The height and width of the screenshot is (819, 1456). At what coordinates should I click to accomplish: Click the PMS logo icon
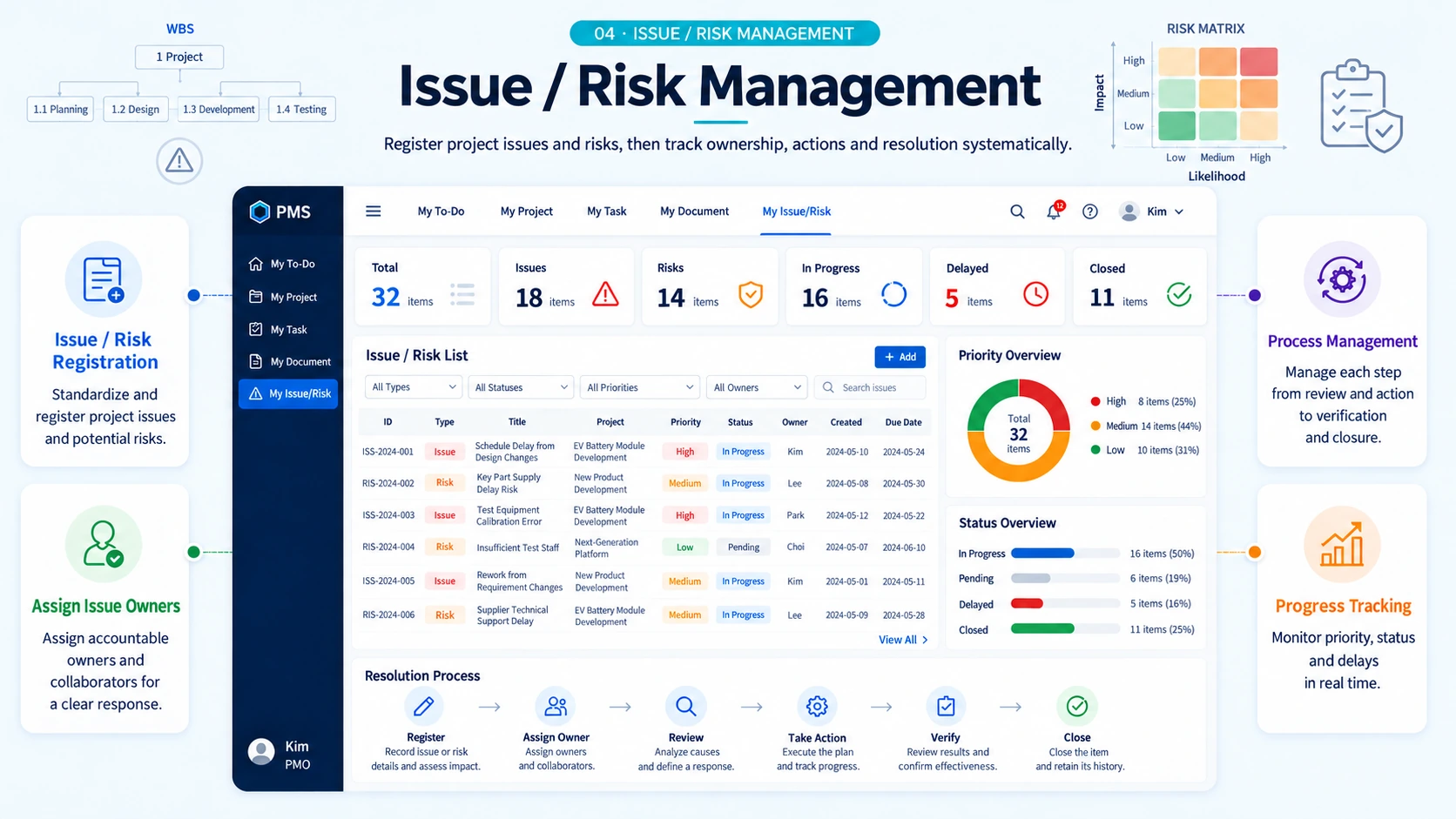(x=260, y=211)
